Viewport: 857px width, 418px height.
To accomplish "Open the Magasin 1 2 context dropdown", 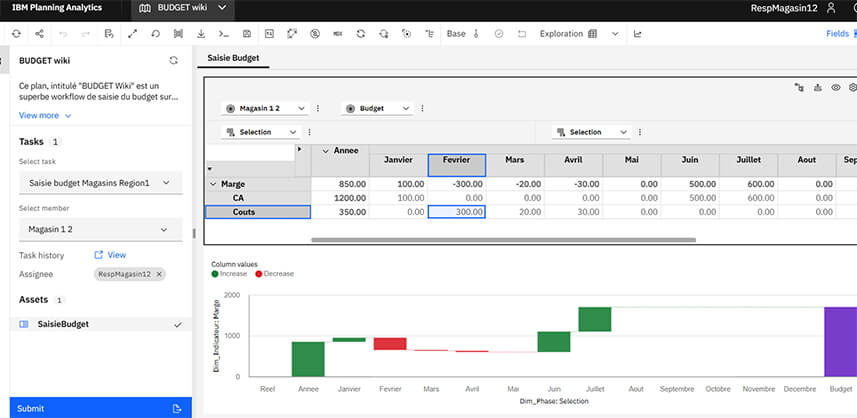I will pos(265,108).
